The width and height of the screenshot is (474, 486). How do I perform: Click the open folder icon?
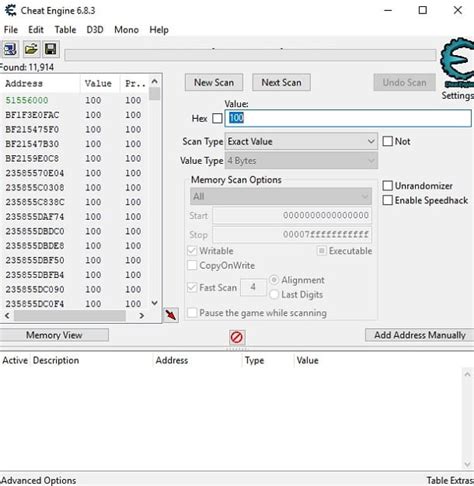(x=31, y=50)
